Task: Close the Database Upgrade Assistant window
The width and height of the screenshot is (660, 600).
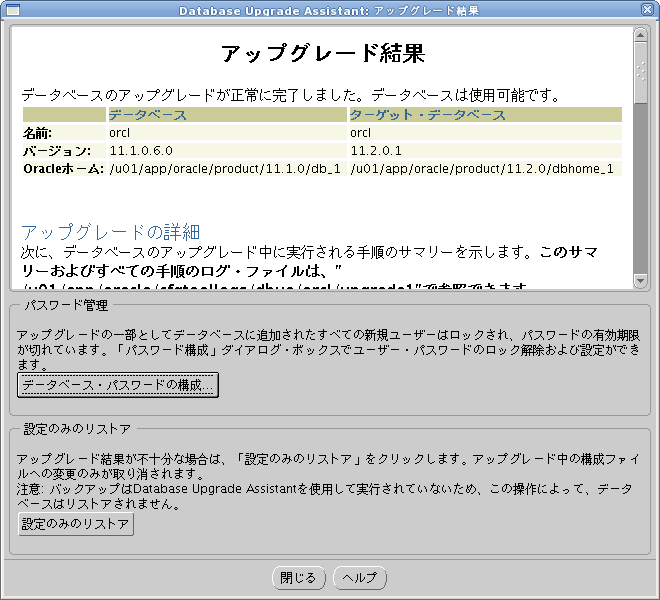Action: (x=647, y=9)
